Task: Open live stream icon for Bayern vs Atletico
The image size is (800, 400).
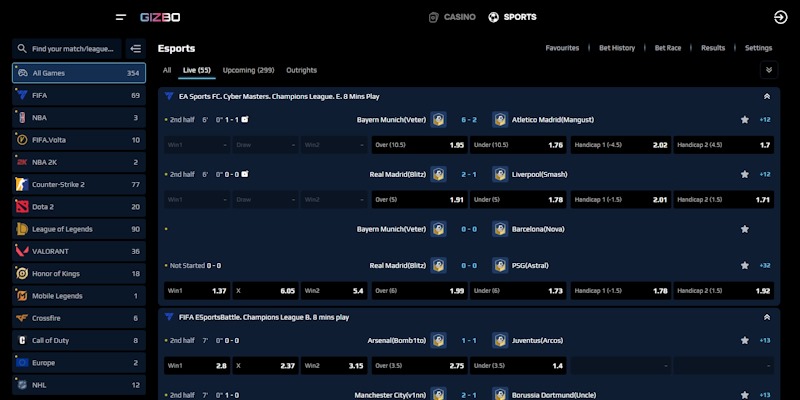Action: pyautogui.click(x=245, y=119)
